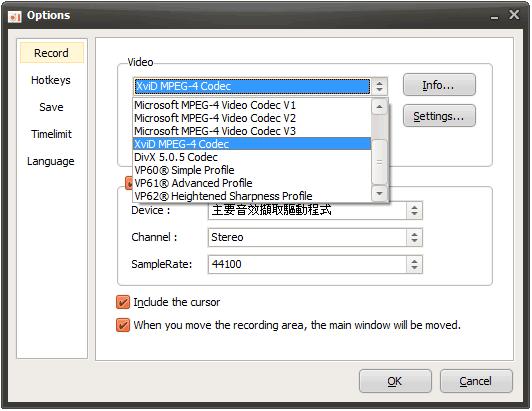This screenshot has width=532, height=411.
Task: Switch to the Hotkeys tab
Action: pos(51,80)
